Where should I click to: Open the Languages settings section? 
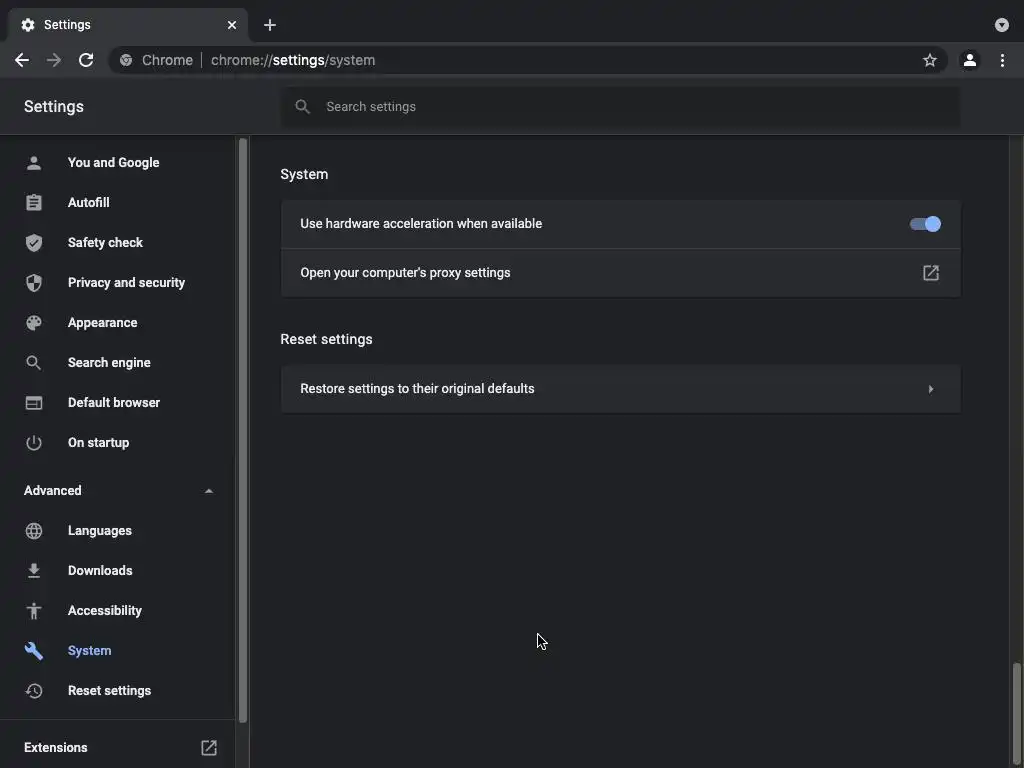[99, 530]
